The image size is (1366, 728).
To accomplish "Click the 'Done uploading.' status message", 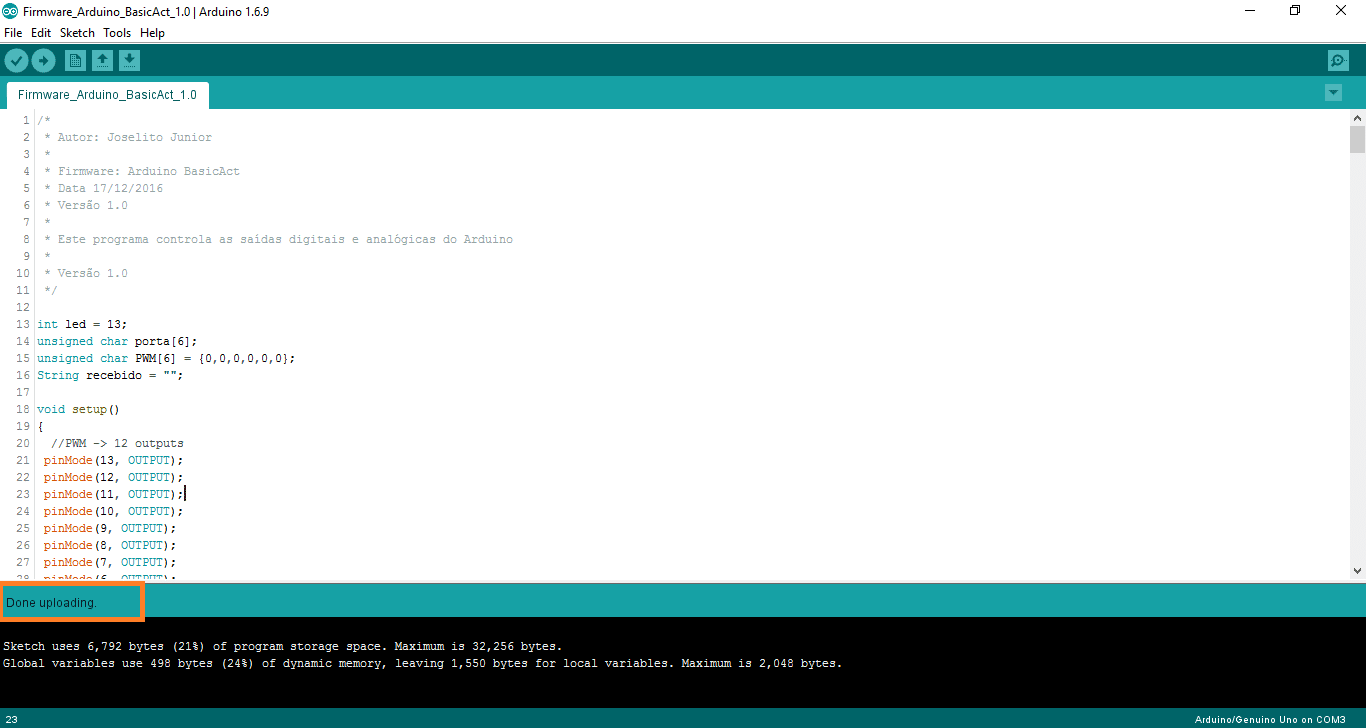I will pyautogui.click(x=52, y=603).
